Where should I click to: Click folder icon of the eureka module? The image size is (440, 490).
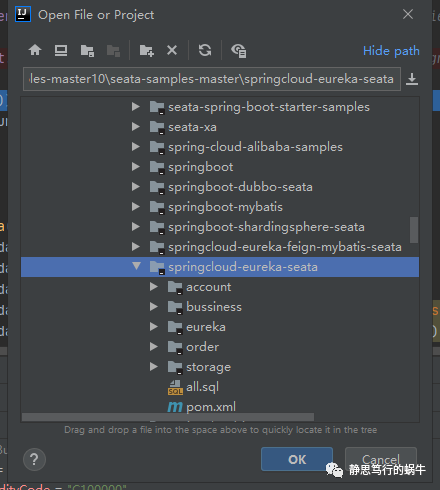pyautogui.click(x=175, y=327)
